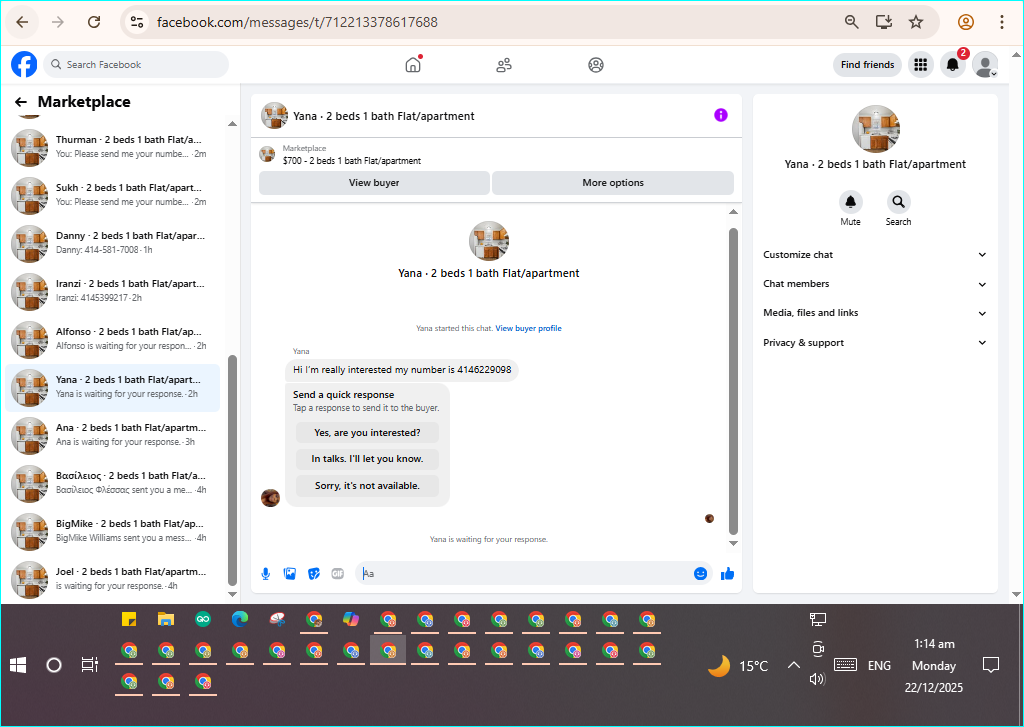Viewport: 1024px width, 727px height.
Task: Open the emoji picker smiley icon
Action: point(700,574)
